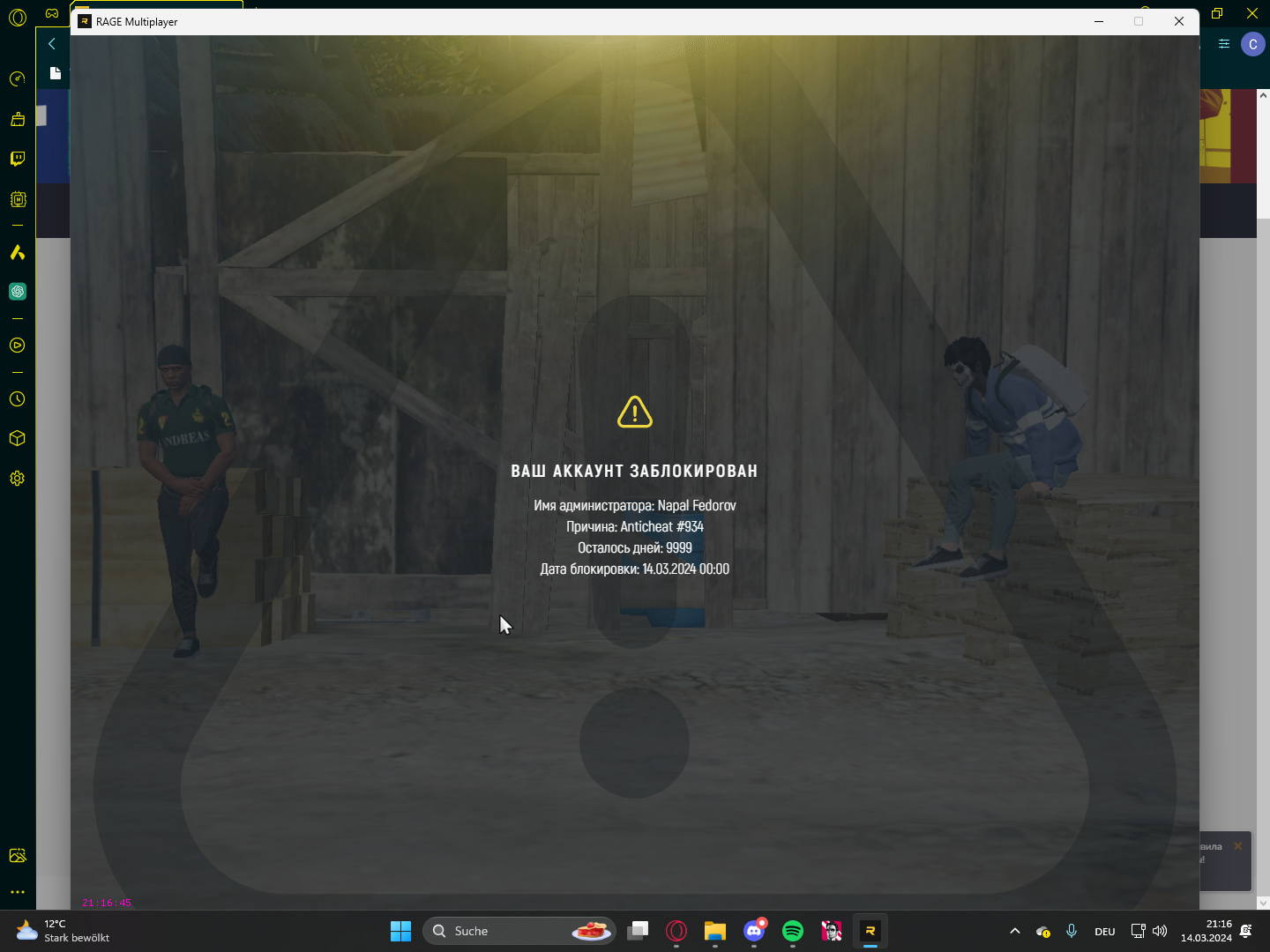Open Twitch panel in Opera sidebar
The width and height of the screenshot is (1270, 952).
(18, 159)
